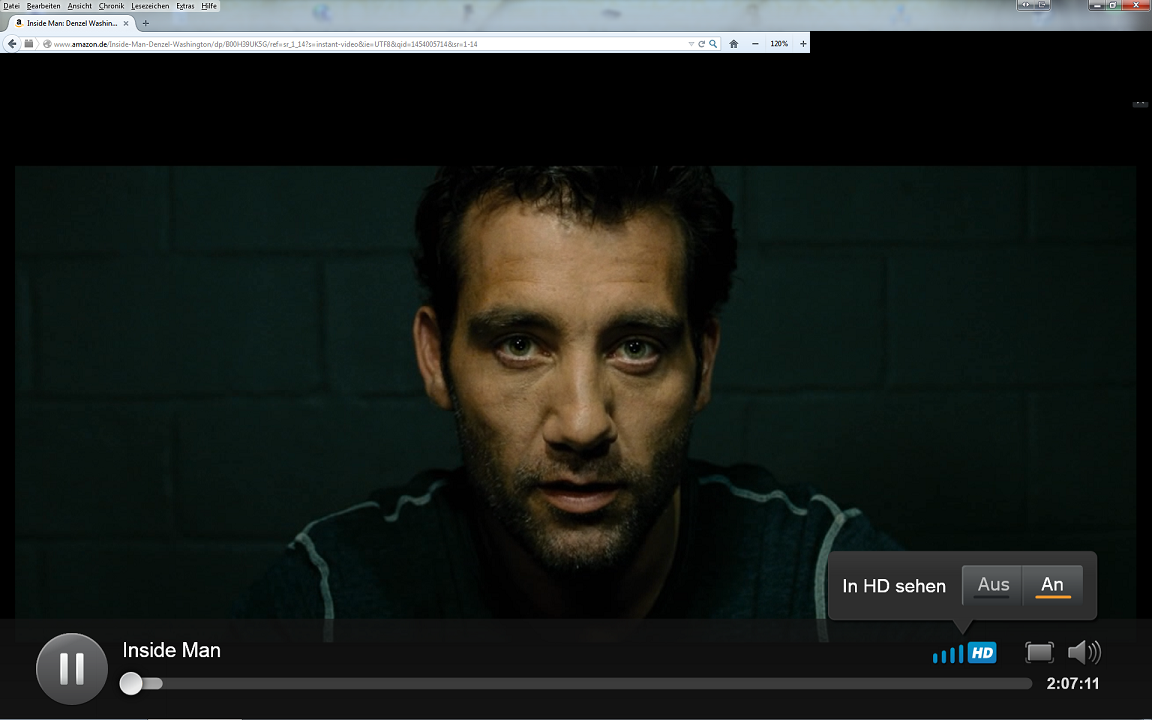This screenshot has height=720, width=1152.
Task: Click the site identity icon before the URL
Action: [47, 44]
